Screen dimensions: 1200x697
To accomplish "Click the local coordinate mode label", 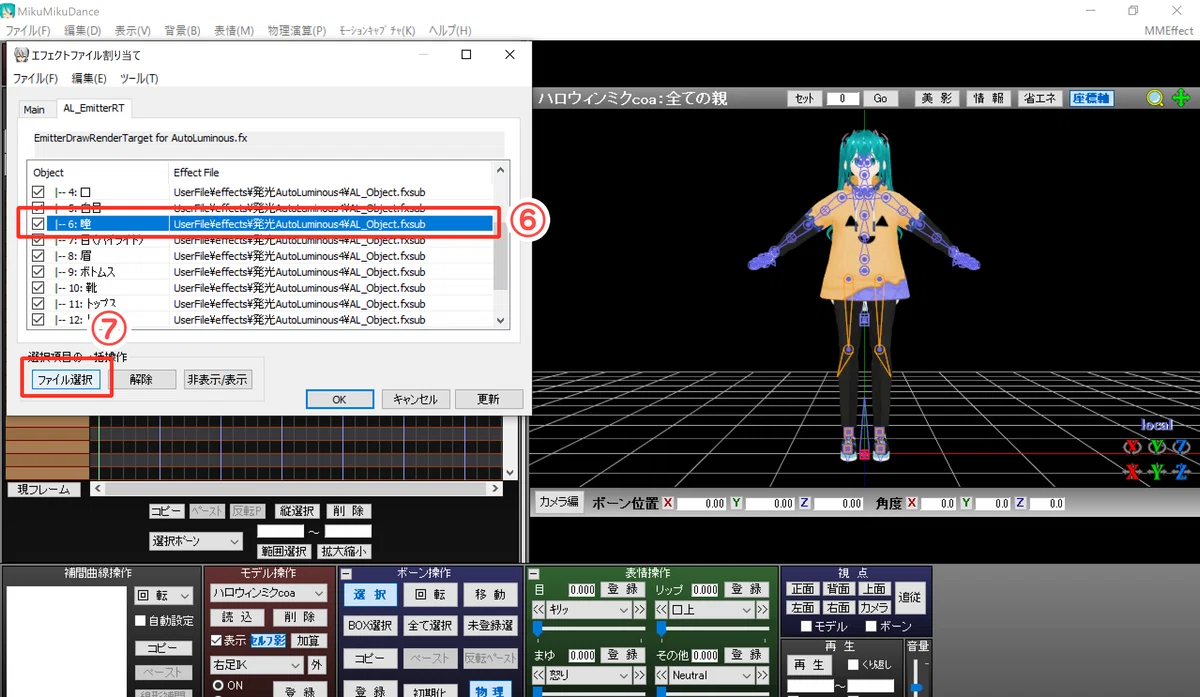I will click(x=1157, y=425).
